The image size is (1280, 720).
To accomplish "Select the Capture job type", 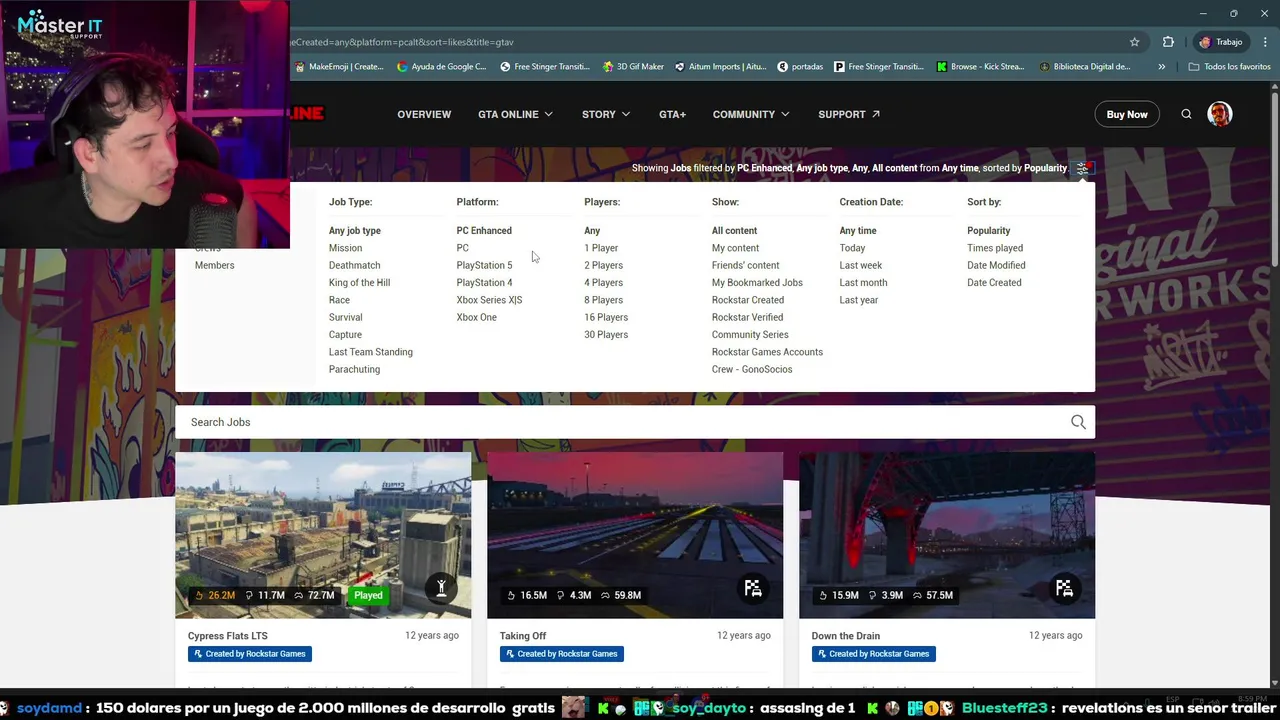I will pos(345,334).
